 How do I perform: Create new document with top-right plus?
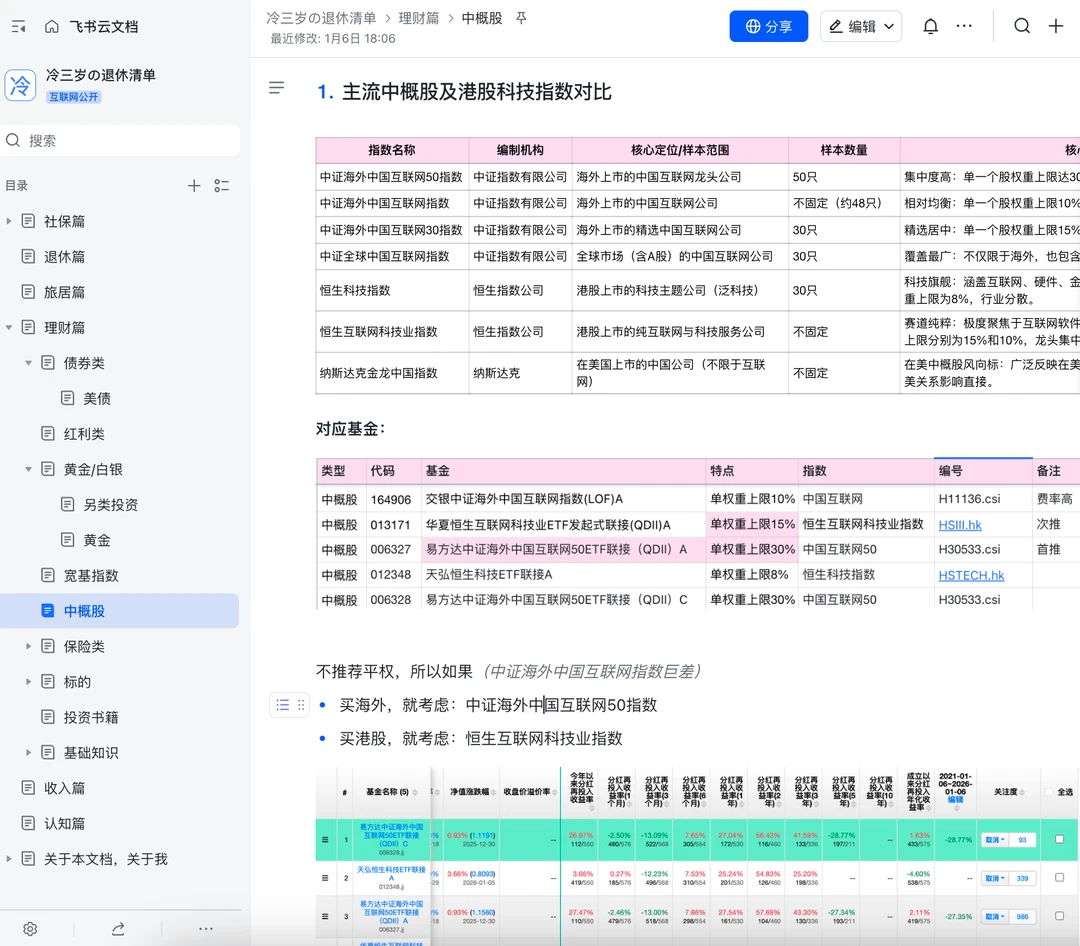point(1056,26)
